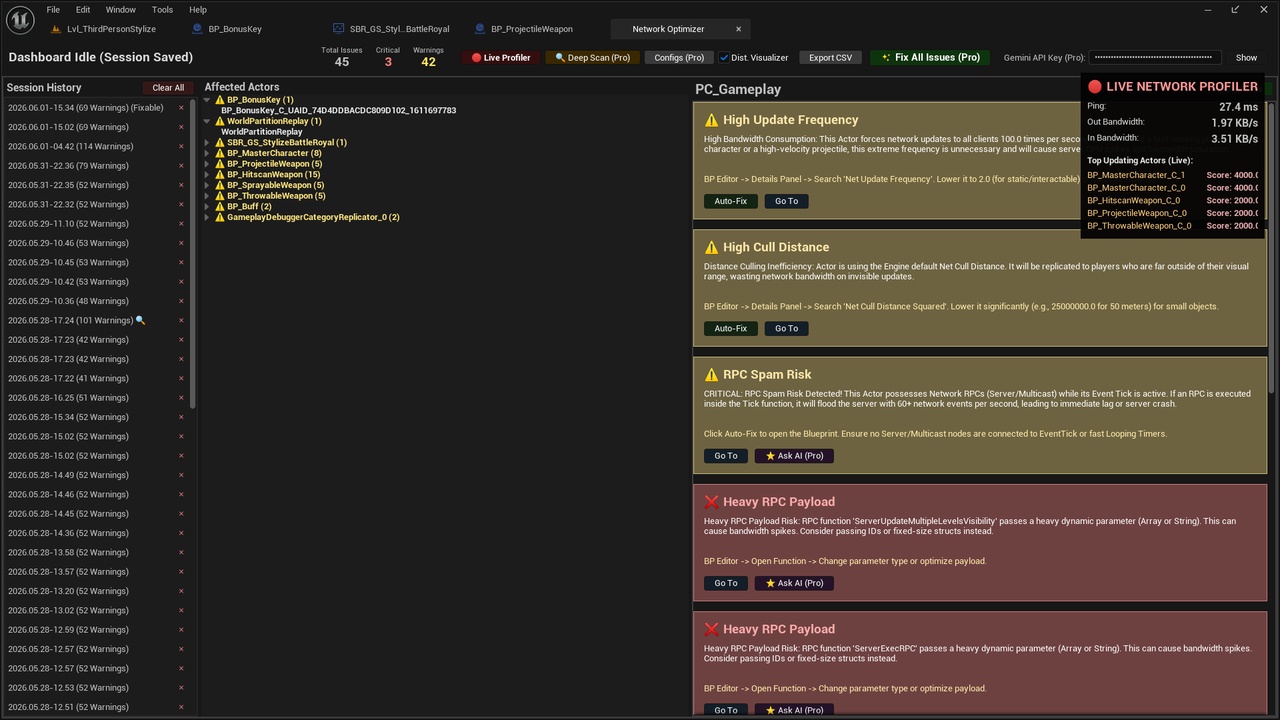Screen dimensions: 1280x720
Task: Click the Lvl_ThirdPersonStylize level tab icon
Action: click(57, 29)
